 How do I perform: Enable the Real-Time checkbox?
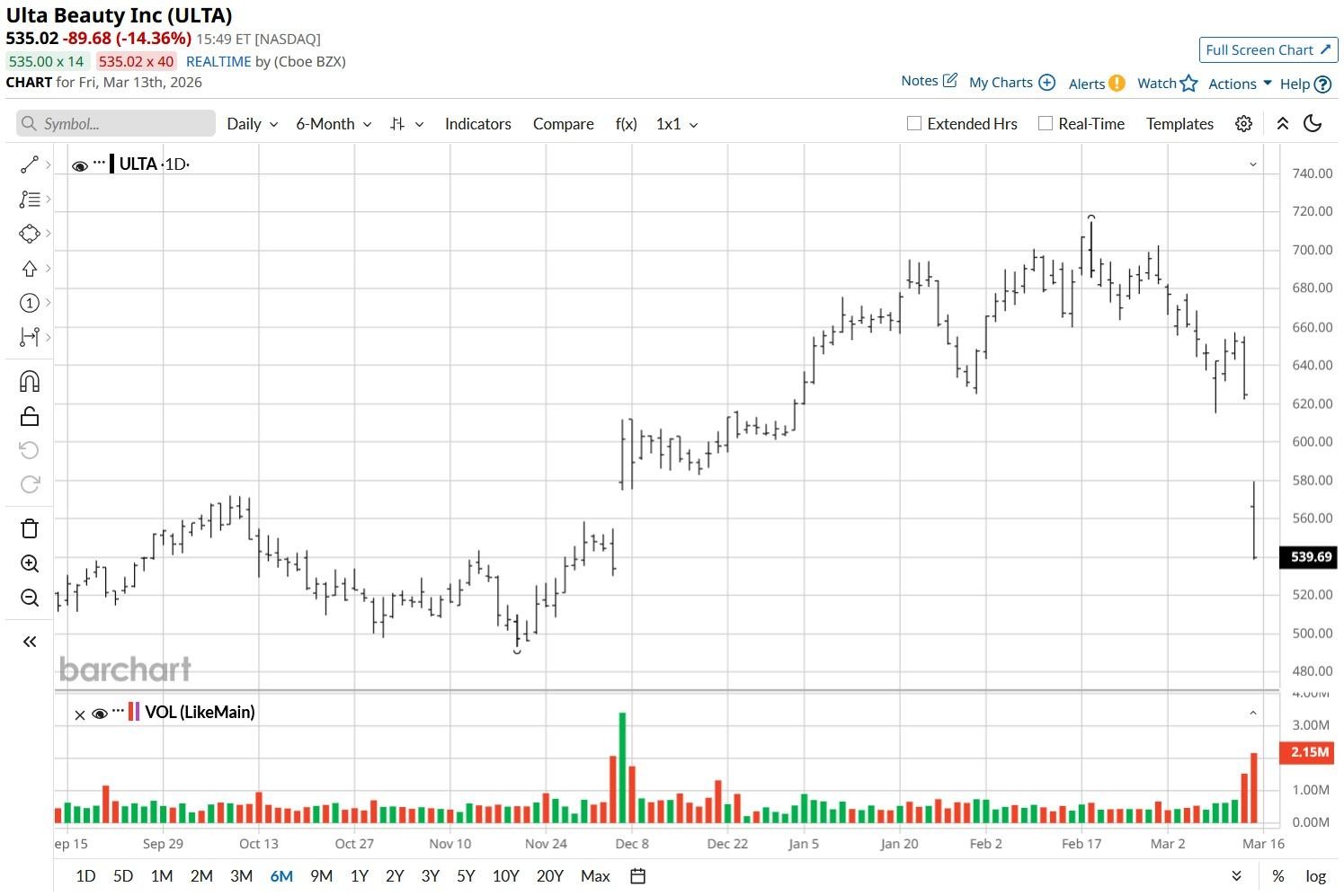click(x=1046, y=124)
